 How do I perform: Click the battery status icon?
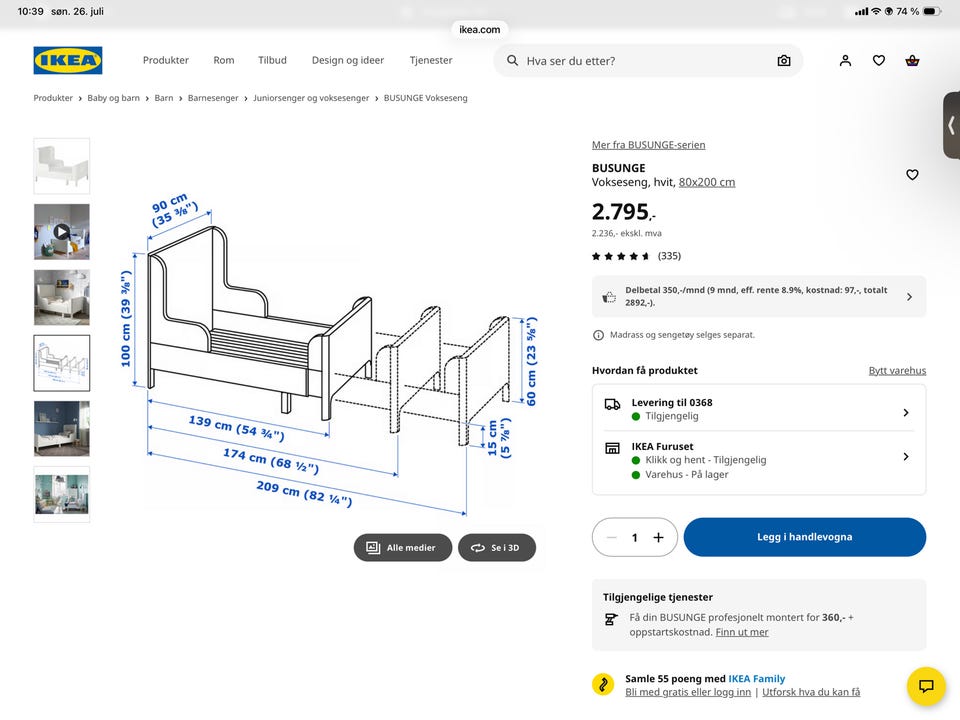coord(932,11)
